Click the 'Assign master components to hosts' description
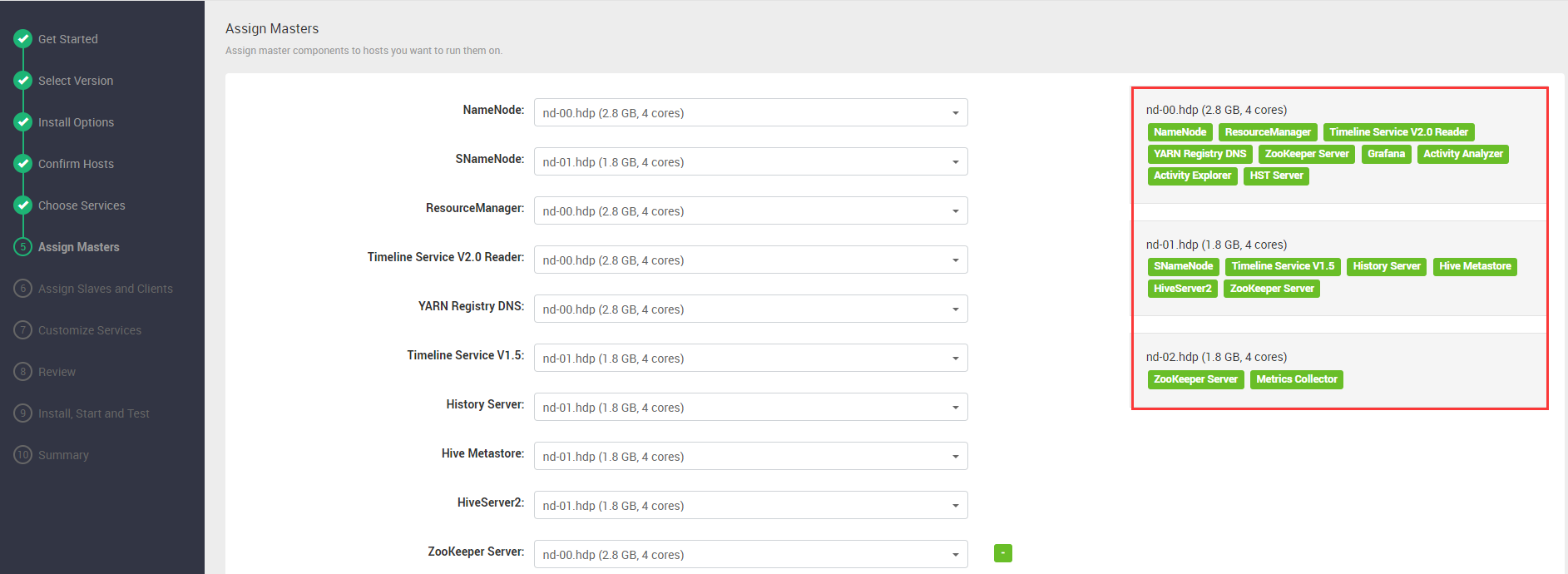 [x=364, y=51]
